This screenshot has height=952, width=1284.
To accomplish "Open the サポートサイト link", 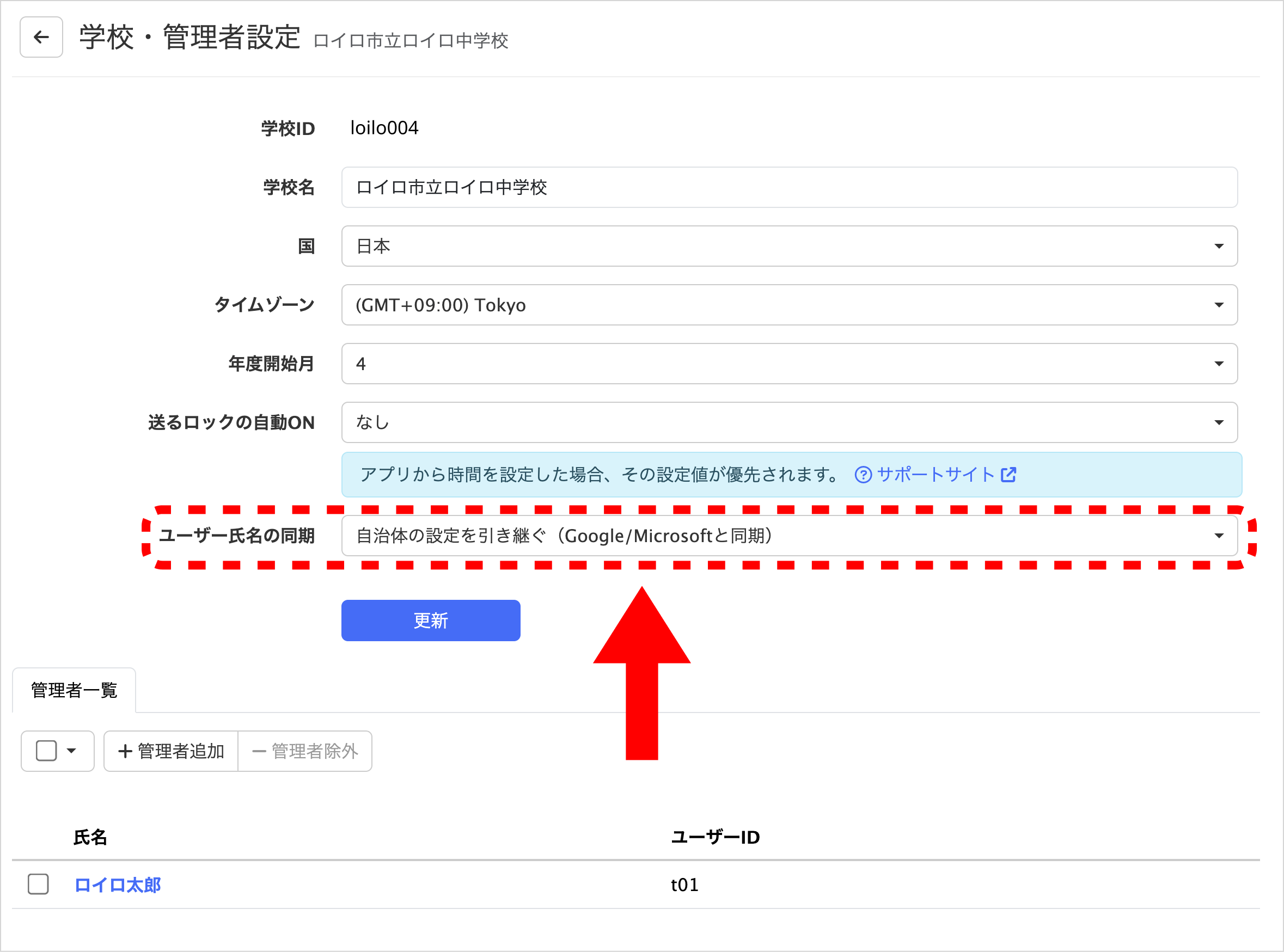I will [x=935, y=475].
